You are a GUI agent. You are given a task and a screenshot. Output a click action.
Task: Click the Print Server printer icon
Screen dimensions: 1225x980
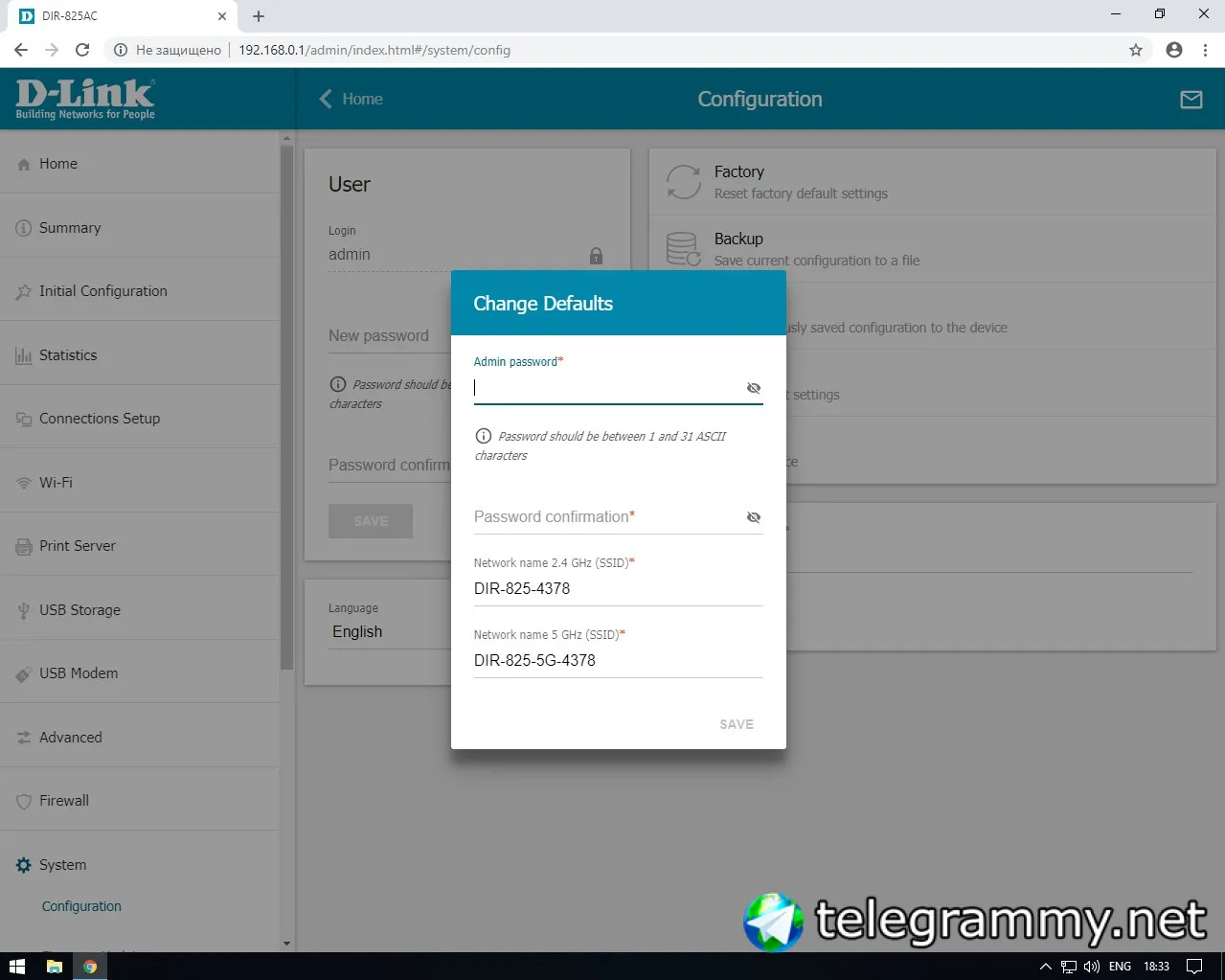24,547
